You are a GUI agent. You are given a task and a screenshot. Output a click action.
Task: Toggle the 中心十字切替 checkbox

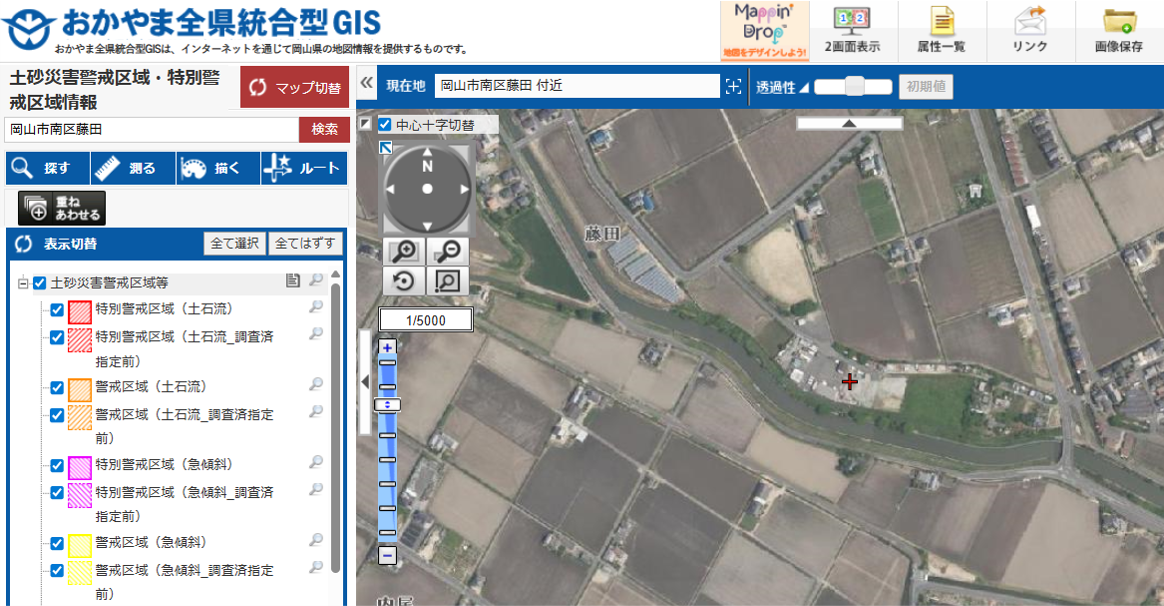[x=385, y=125]
